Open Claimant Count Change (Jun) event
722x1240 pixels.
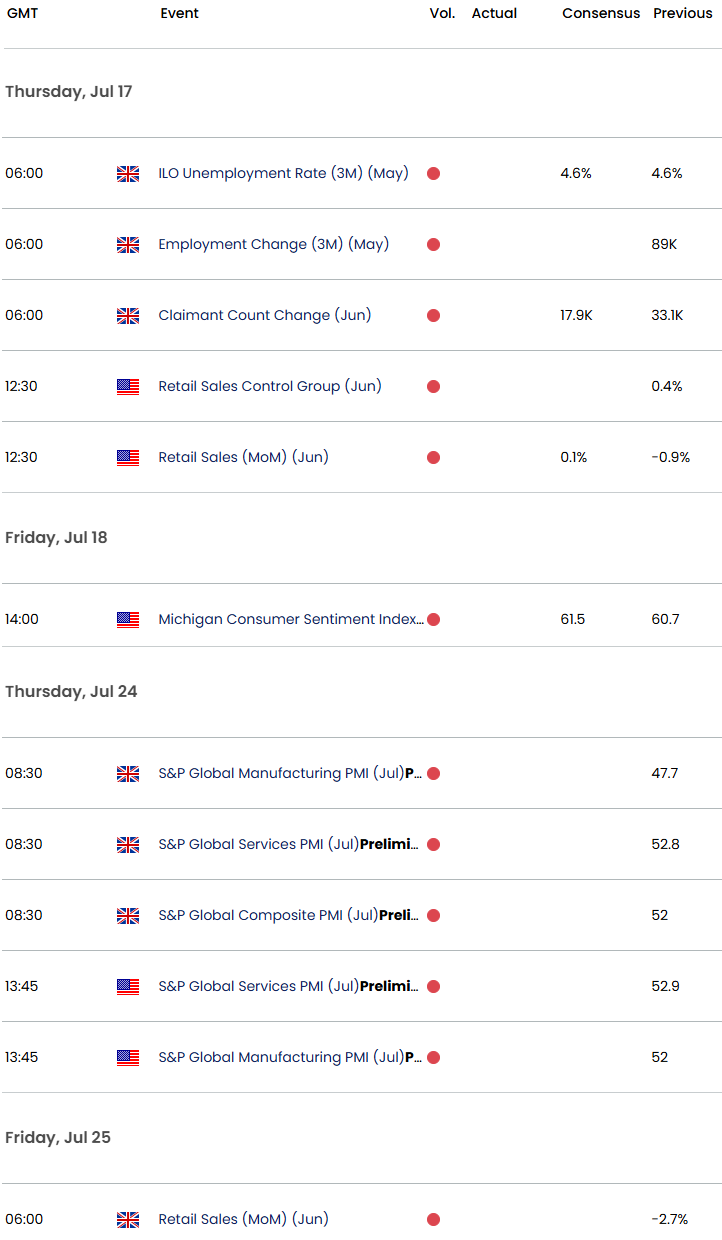(x=264, y=315)
